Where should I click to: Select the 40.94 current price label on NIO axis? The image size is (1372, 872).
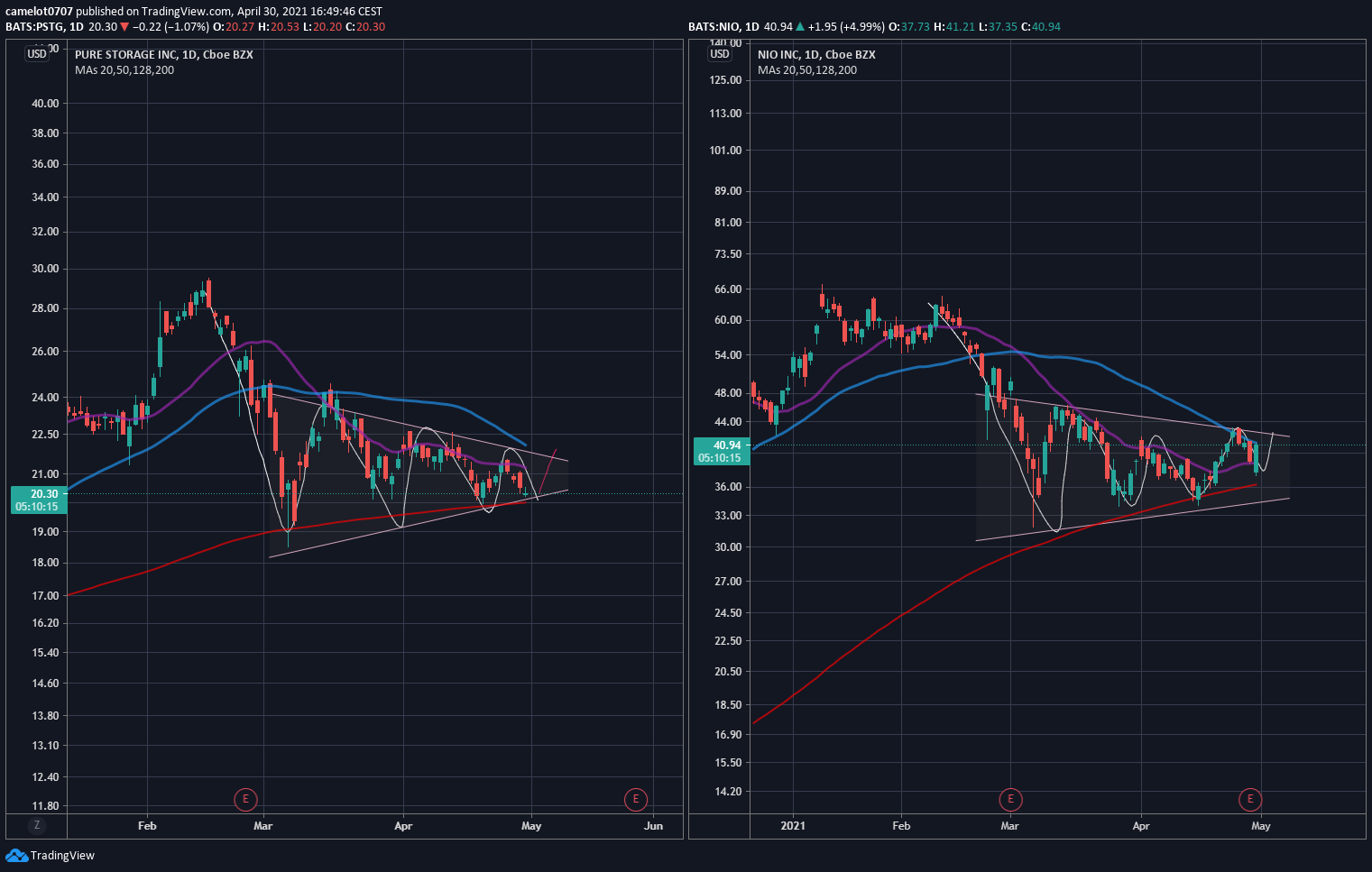click(x=720, y=451)
